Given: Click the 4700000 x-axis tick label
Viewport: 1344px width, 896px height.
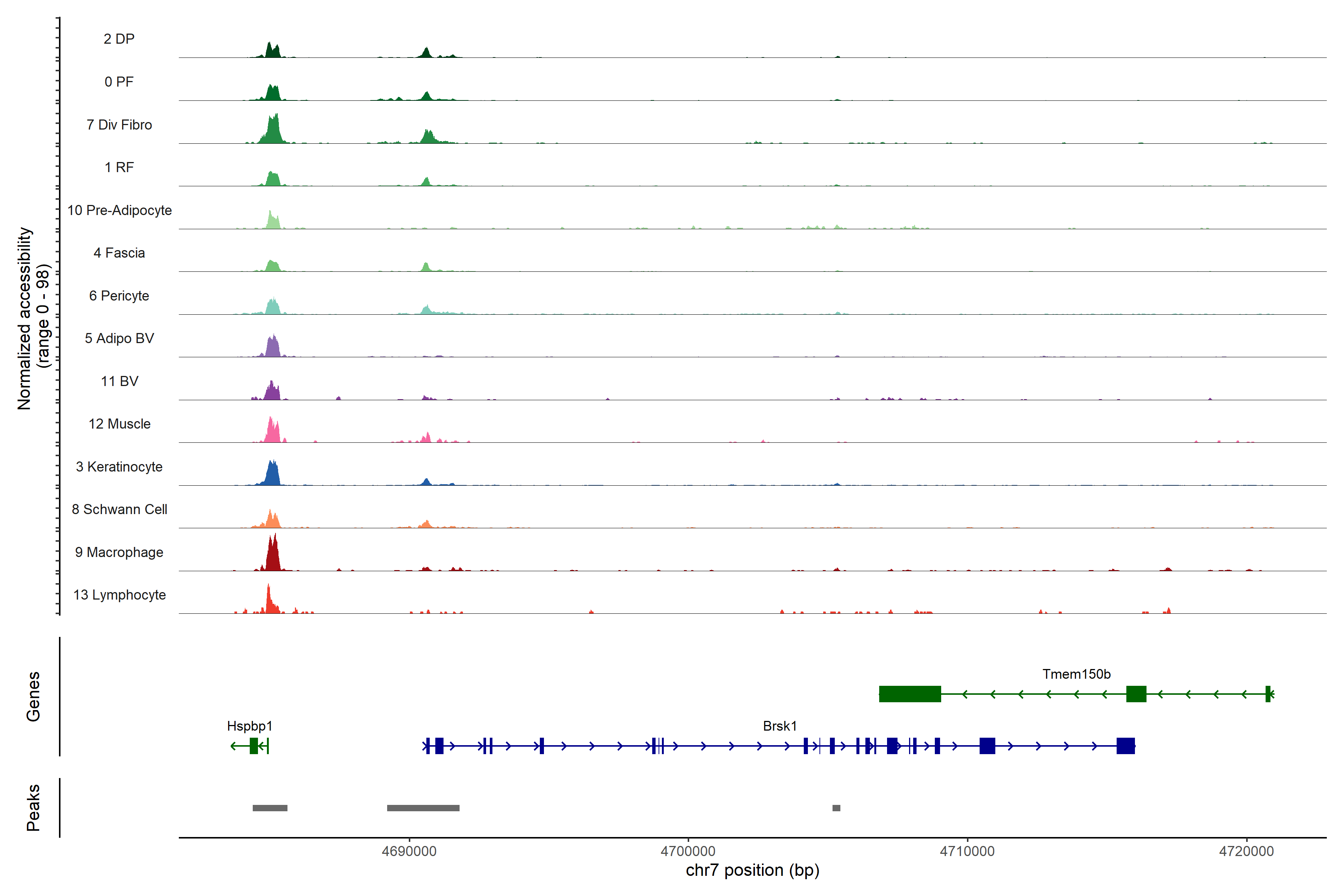Looking at the screenshot, I should (x=688, y=851).
